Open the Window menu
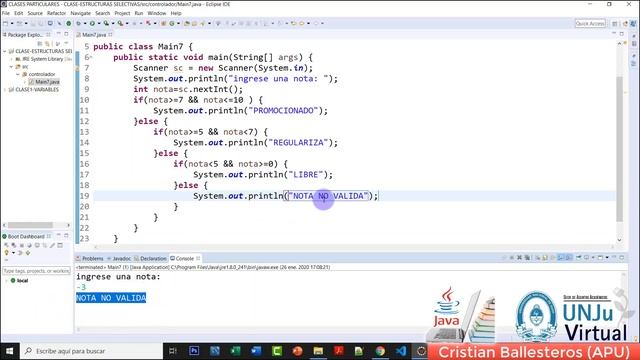Screen dimensions: 640x360 point(157,13)
